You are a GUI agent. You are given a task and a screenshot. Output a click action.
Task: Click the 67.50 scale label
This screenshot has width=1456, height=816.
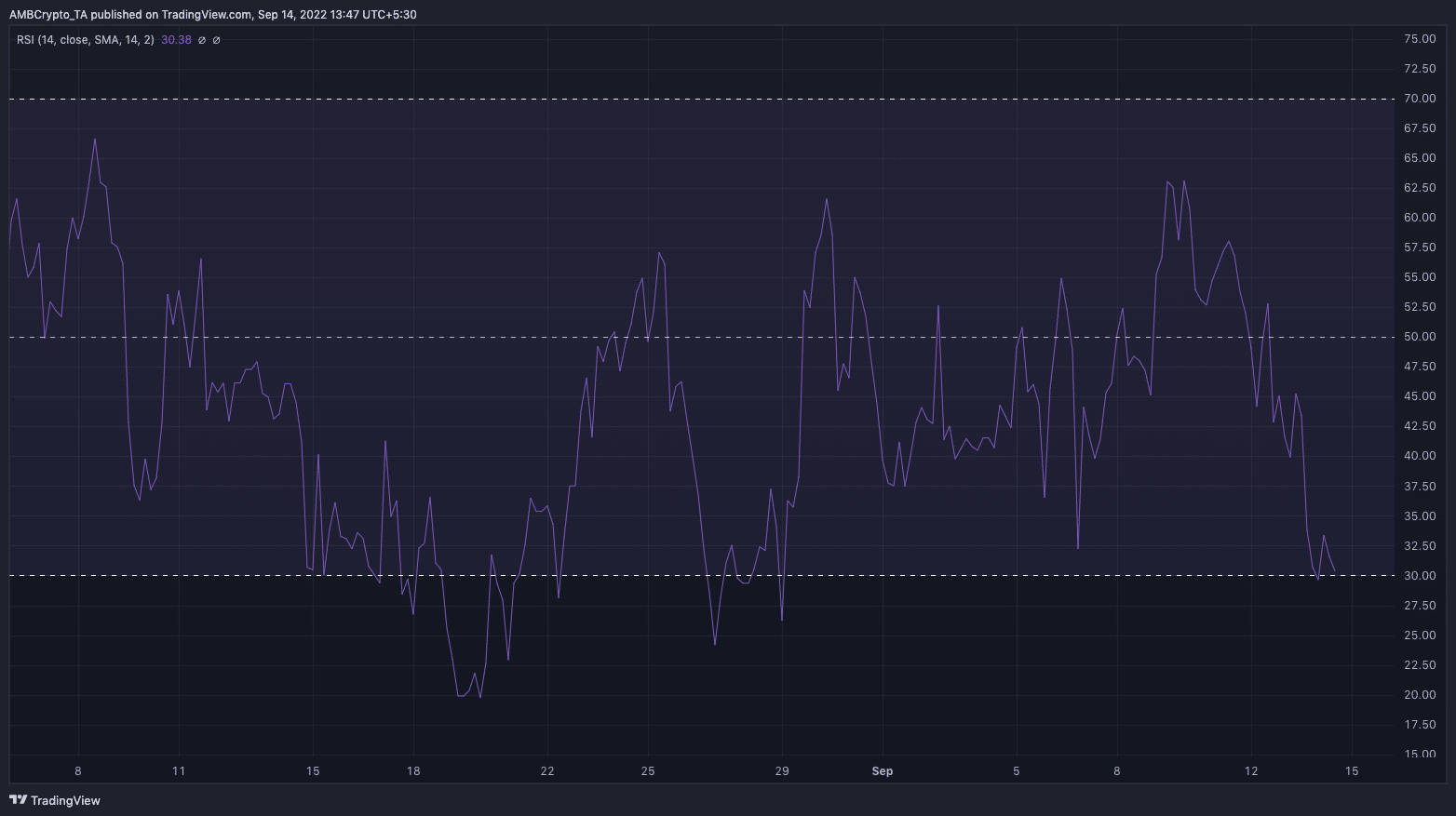[1420, 128]
